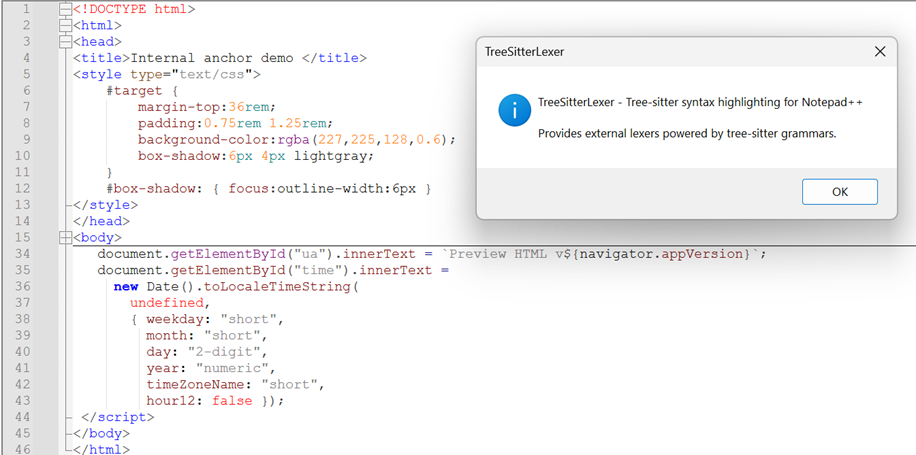Click 'Tree-sitter syntax highlighting for Notepad++' text
The image size is (916, 455).
coord(744,102)
